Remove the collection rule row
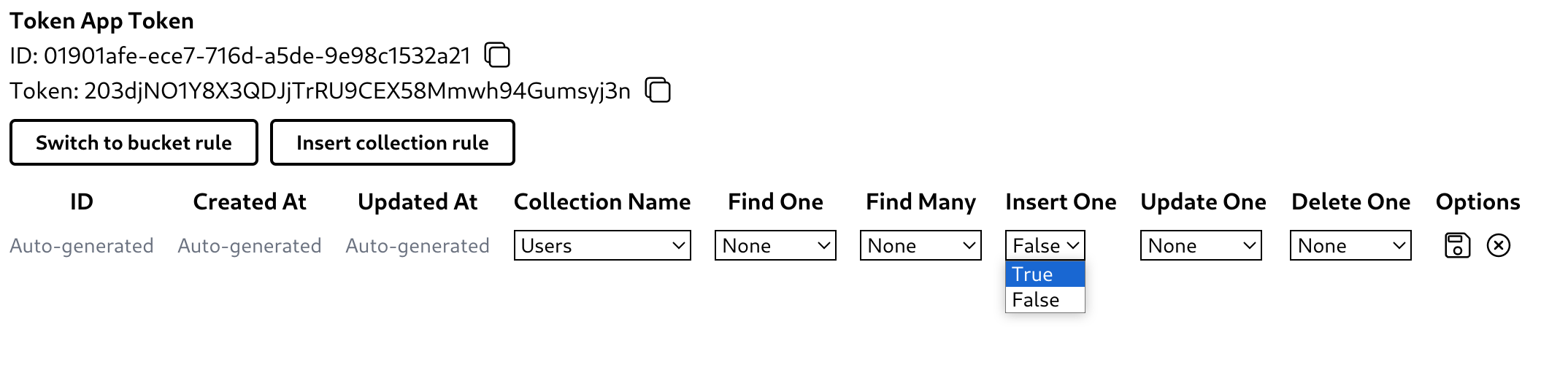 point(1498,245)
